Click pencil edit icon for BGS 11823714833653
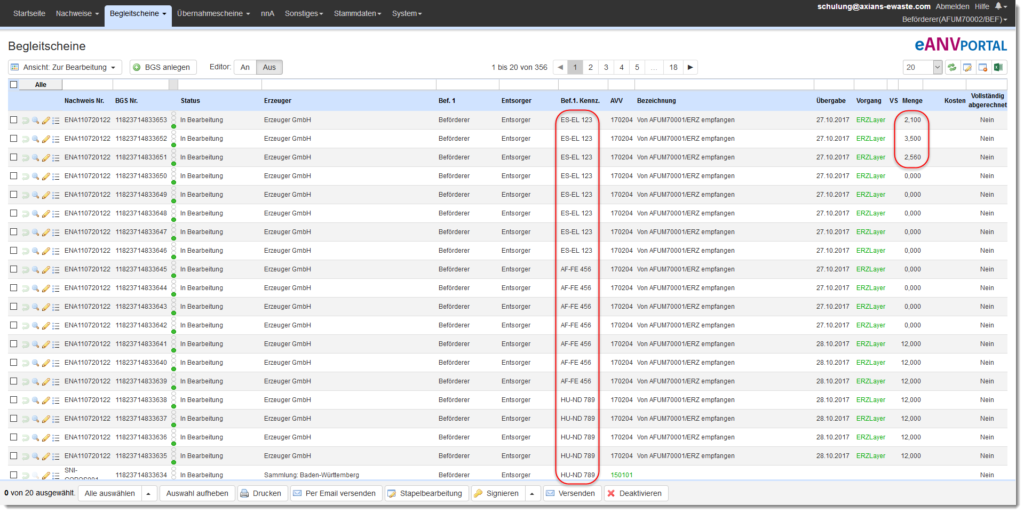Image resolution: width=1024 pixels, height=513 pixels. pyautogui.click(x=46, y=120)
